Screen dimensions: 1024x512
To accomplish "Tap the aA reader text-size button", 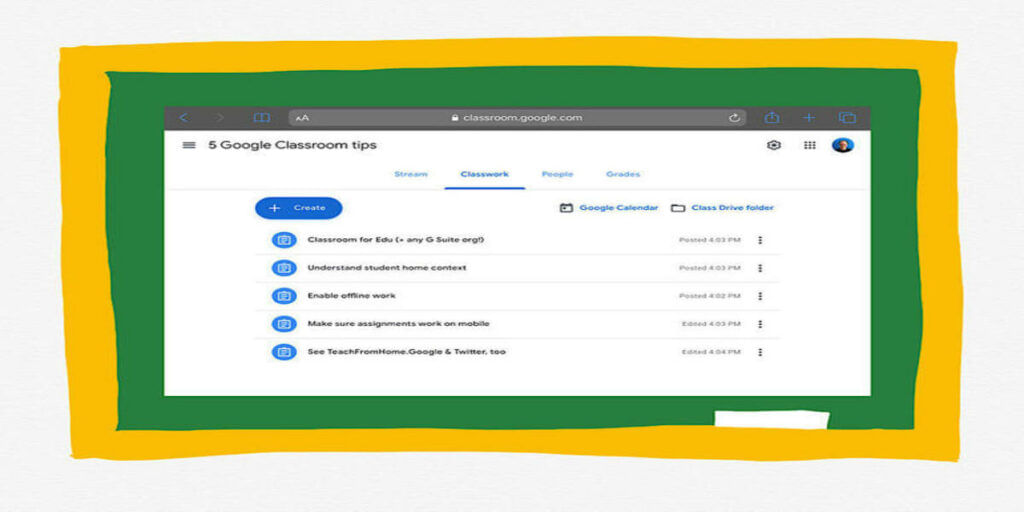I will tap(302, 118).
